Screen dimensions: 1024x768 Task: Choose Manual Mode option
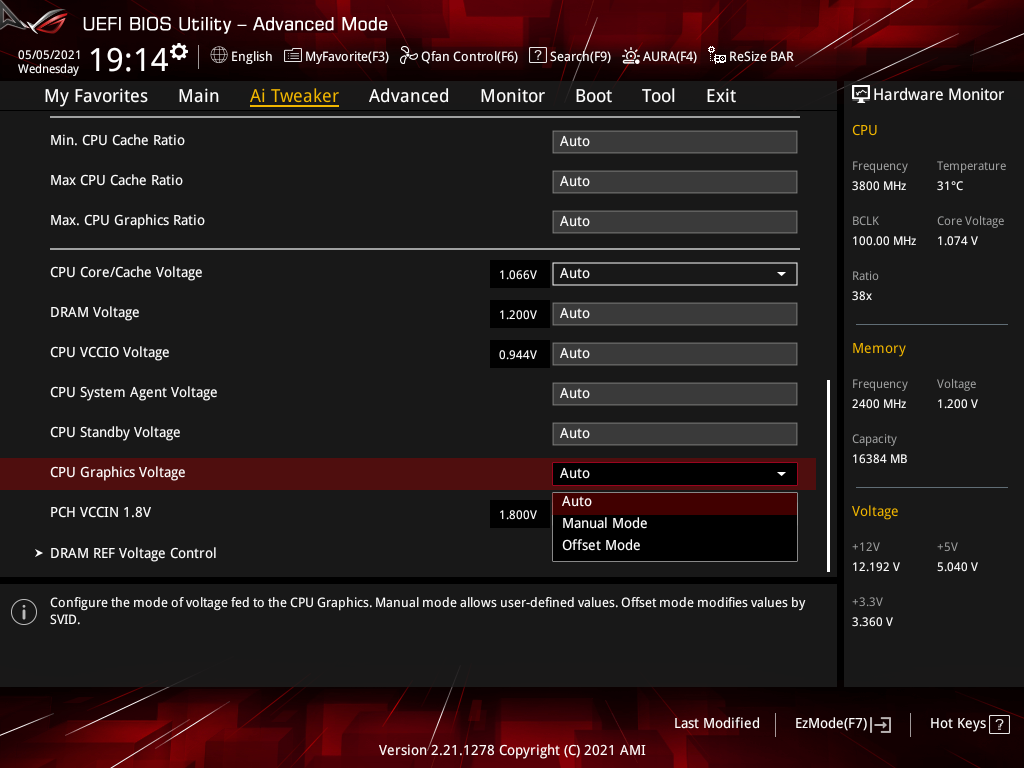pyautogui.click(x=675, y=523)
